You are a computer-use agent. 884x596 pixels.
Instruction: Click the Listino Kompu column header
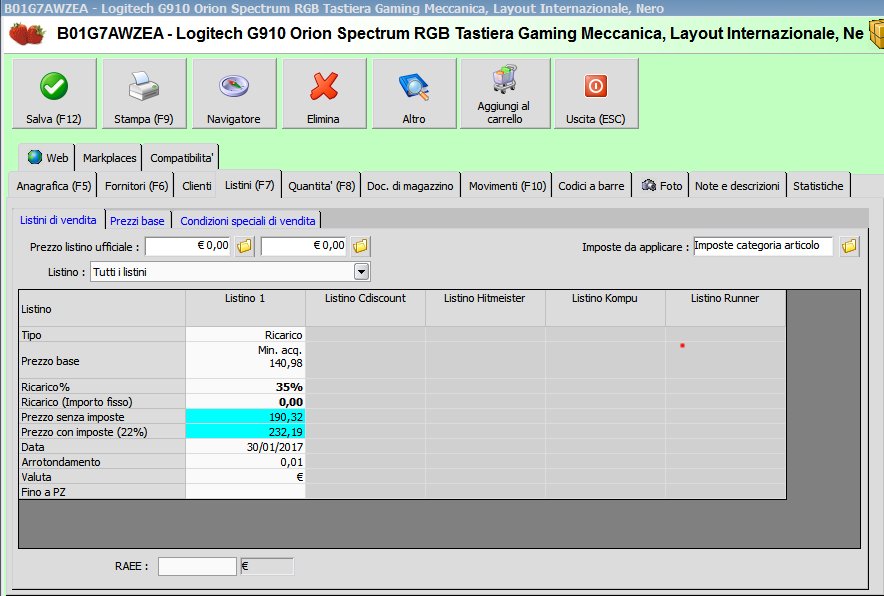pyautogui.click(x=605, y=308)
